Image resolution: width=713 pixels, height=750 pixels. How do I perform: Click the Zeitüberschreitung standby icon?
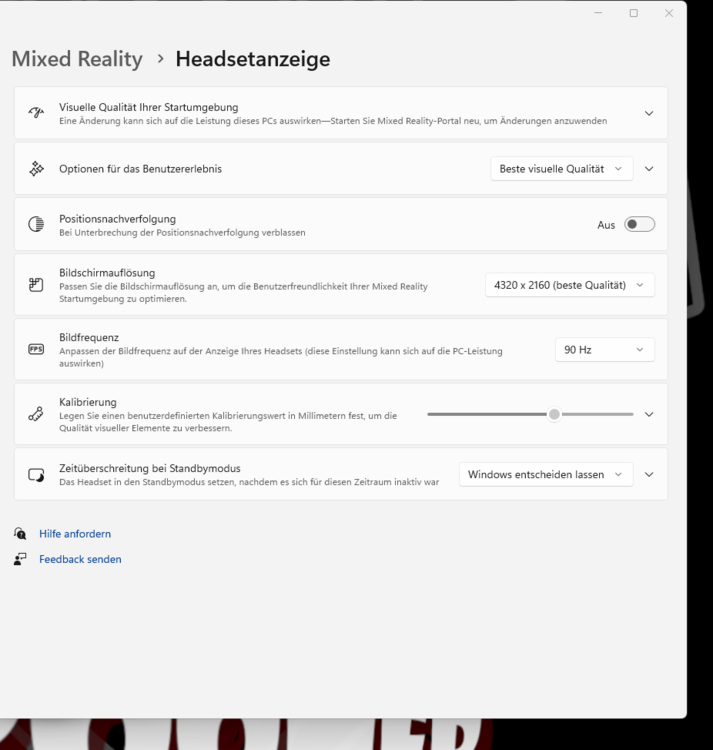36,475
